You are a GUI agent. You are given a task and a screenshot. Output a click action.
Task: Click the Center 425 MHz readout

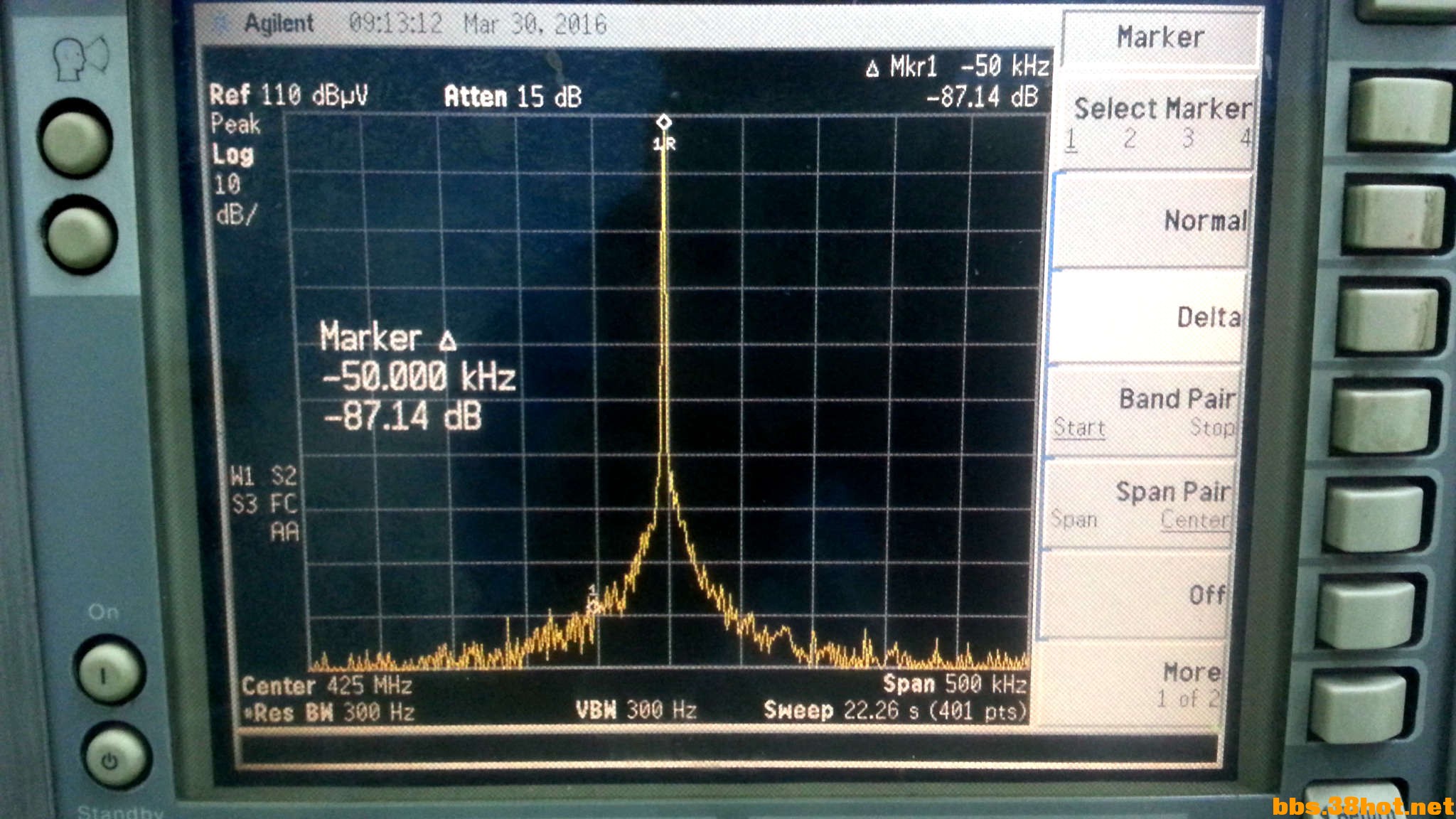[326, 685]
